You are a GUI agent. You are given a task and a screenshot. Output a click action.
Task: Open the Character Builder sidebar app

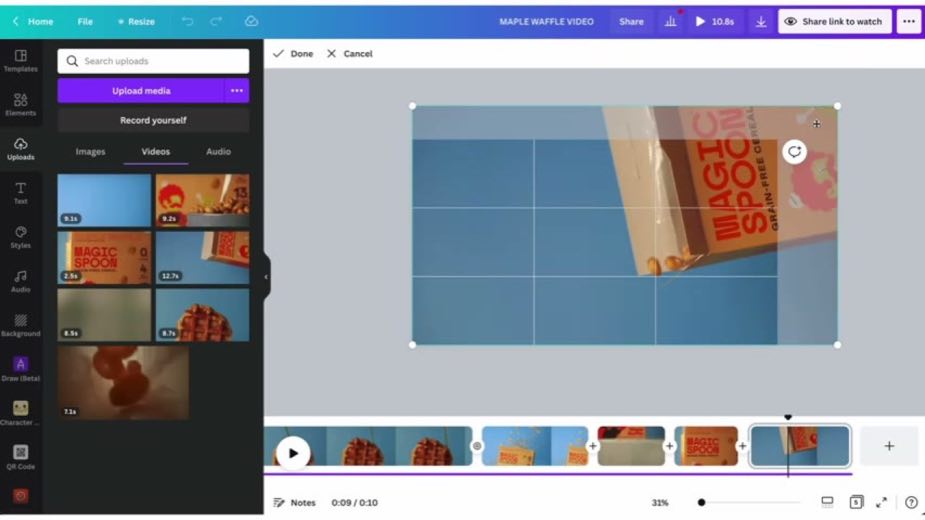click(x=21, y=413)
